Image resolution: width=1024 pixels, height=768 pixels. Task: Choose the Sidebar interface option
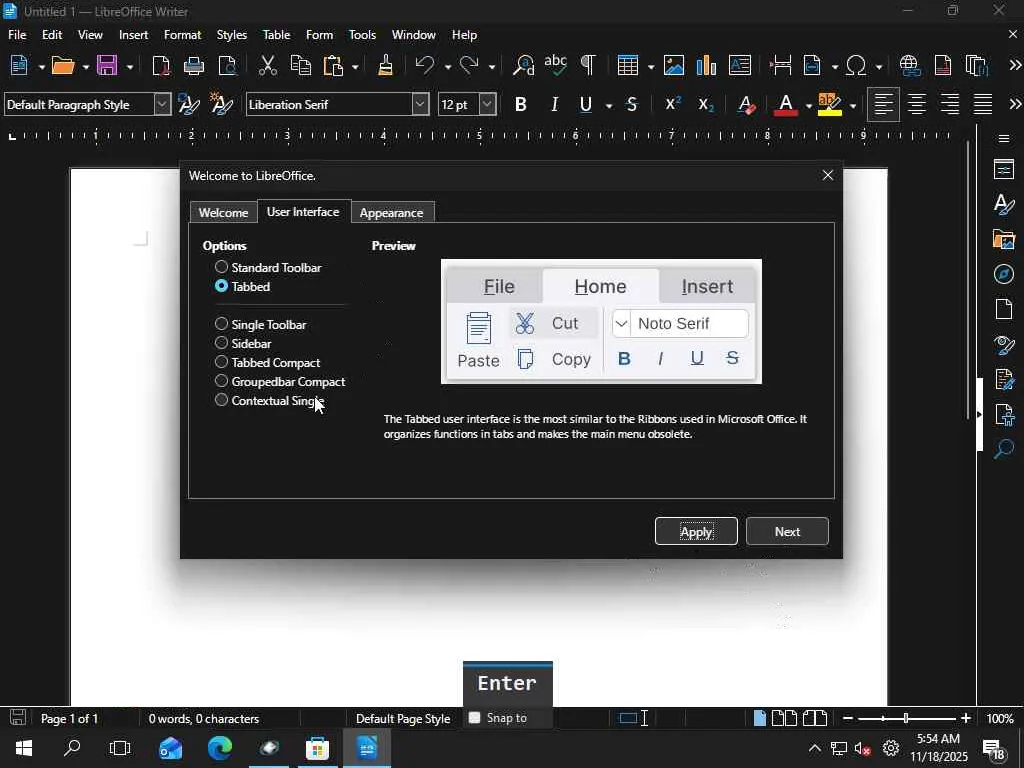click(x=243, y=344)
